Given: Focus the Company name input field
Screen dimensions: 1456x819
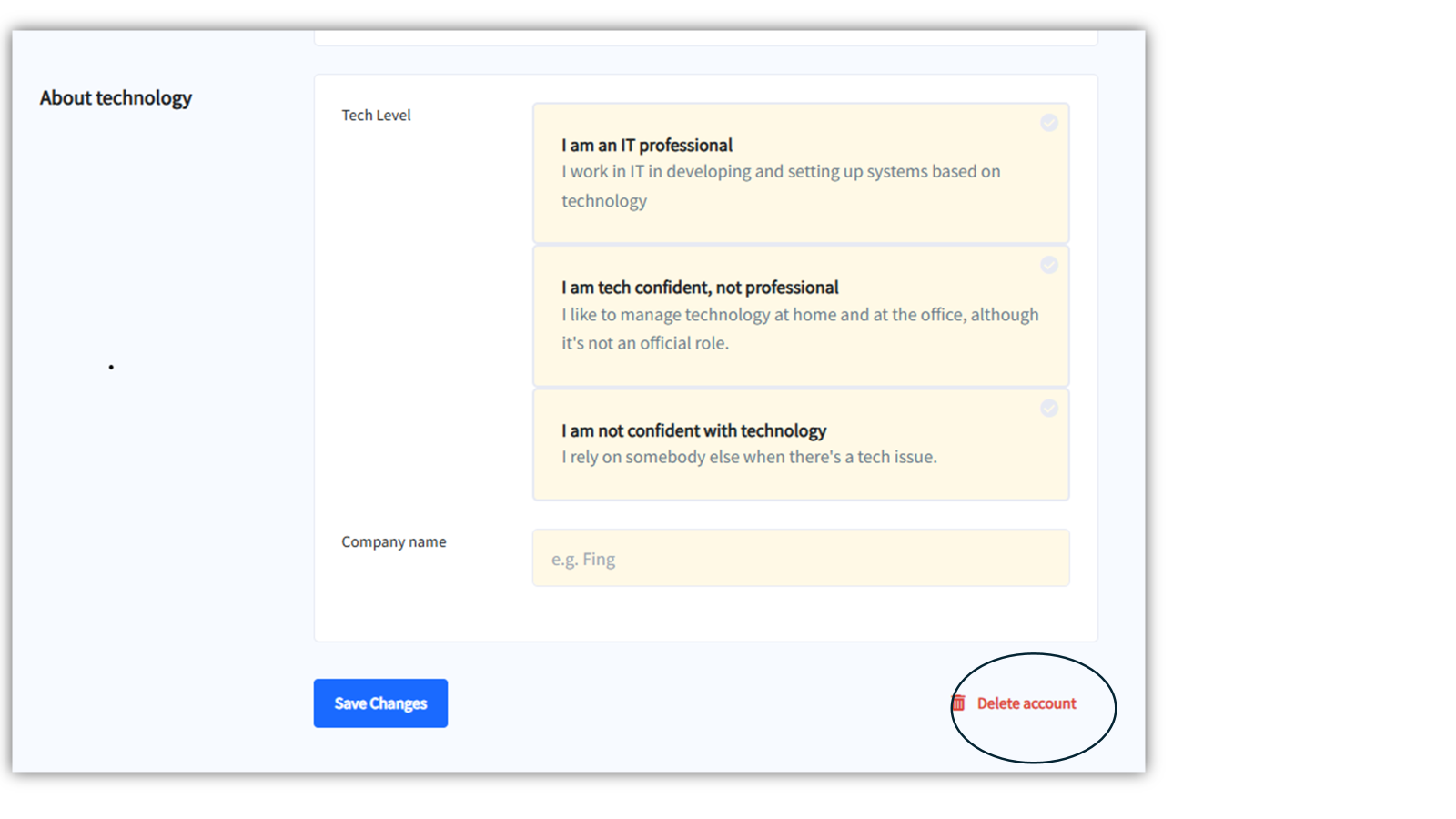Looking at the screenshot, I should pyautogui.click(x=801, y=558).
